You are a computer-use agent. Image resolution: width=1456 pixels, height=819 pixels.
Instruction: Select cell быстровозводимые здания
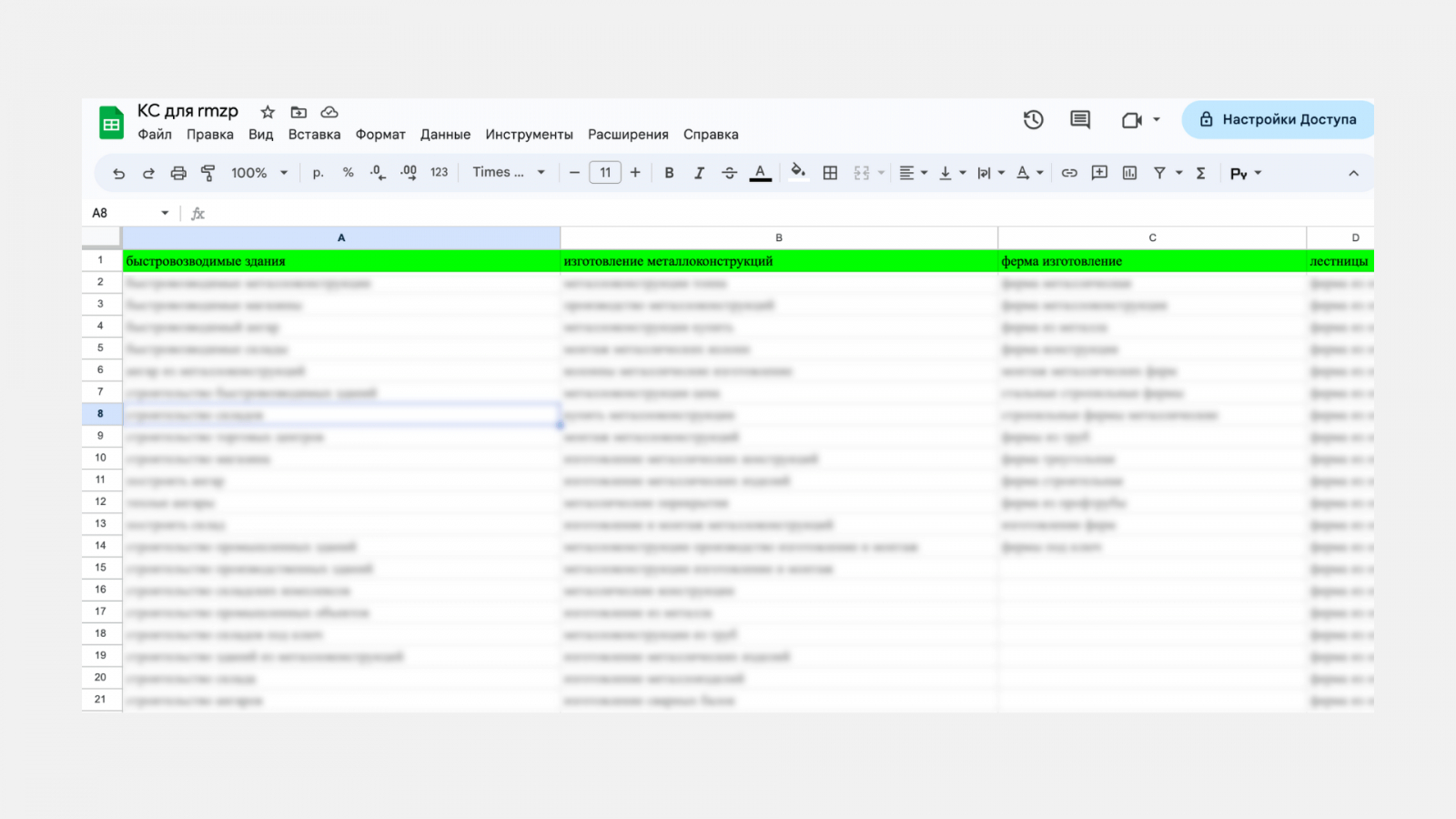pos(341,261)
